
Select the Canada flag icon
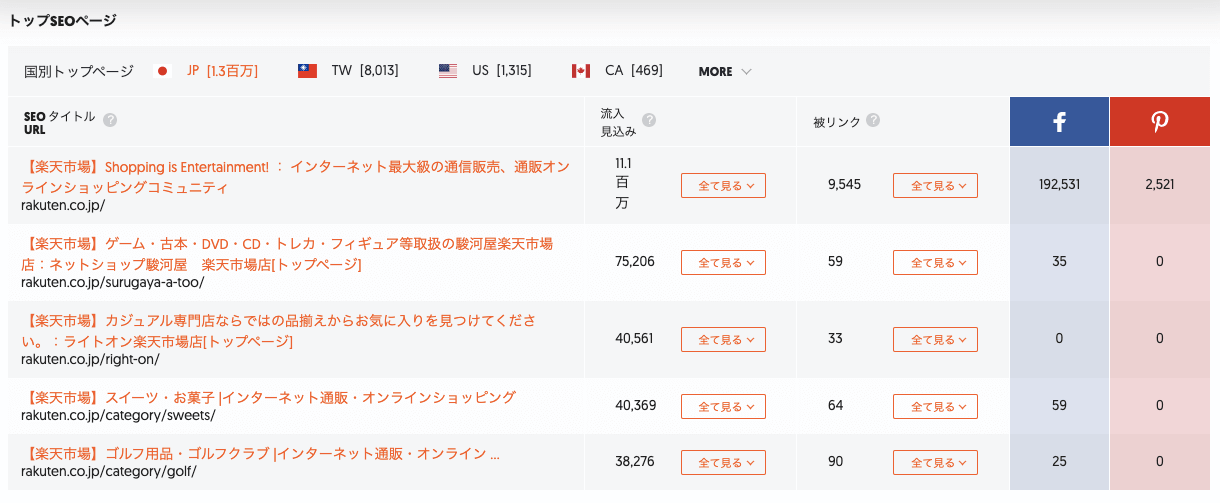580,71
